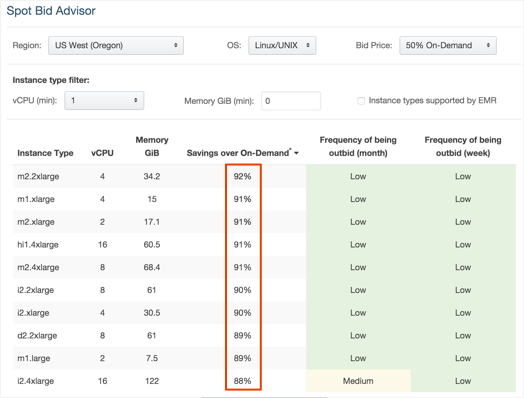Image resolution: width=524 pixels, height=398 pixels.
Task: Sort by the Instance Type column header
Action: (x=45, y=153)
